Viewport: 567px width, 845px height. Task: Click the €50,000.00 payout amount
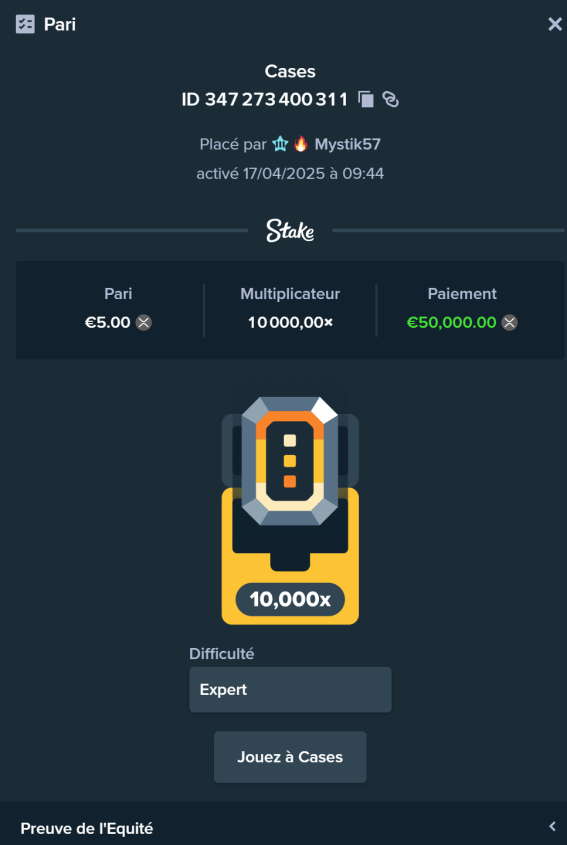[x=451, y=323]
